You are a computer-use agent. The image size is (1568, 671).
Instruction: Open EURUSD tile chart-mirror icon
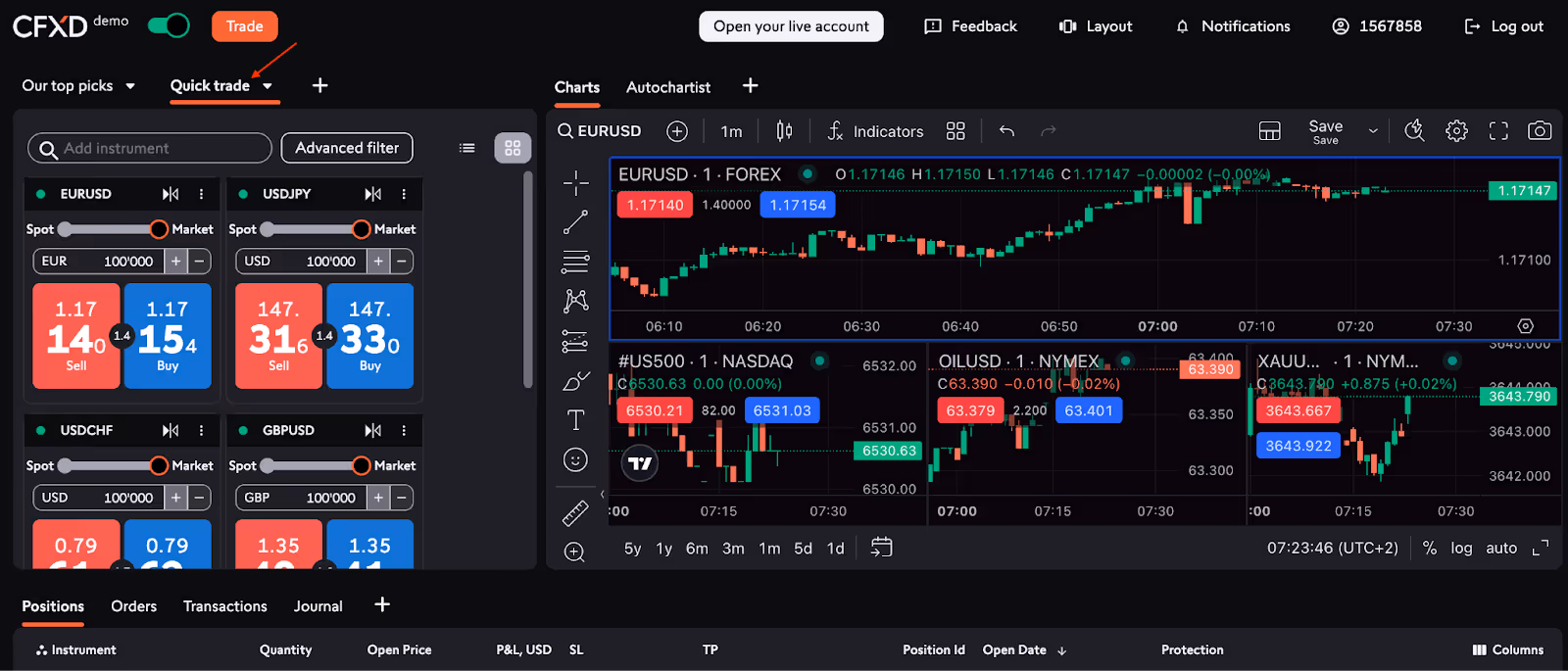click(171, 194)
